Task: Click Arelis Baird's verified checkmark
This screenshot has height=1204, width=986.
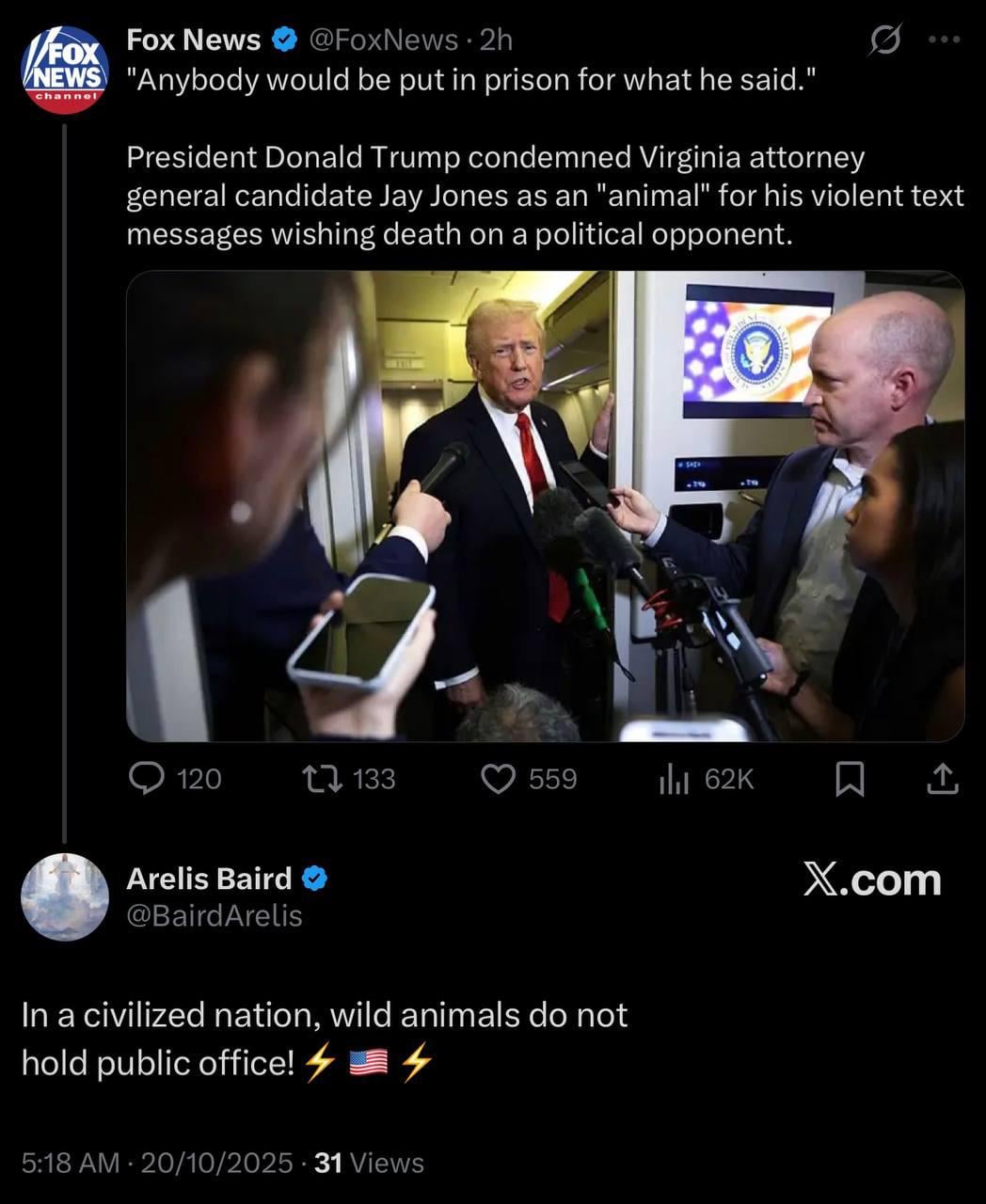Action: [x=314, y=879]
